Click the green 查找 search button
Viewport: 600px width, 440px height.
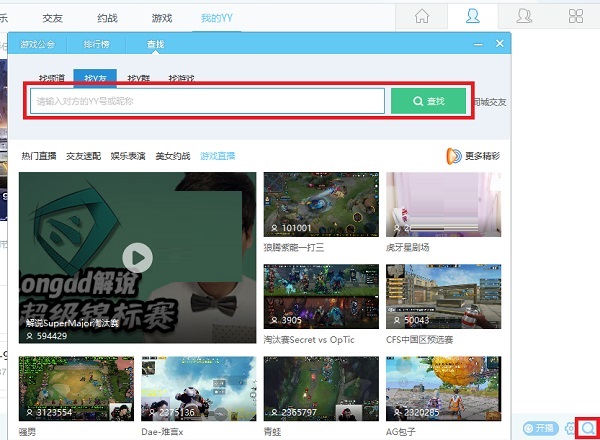(429, 101)
